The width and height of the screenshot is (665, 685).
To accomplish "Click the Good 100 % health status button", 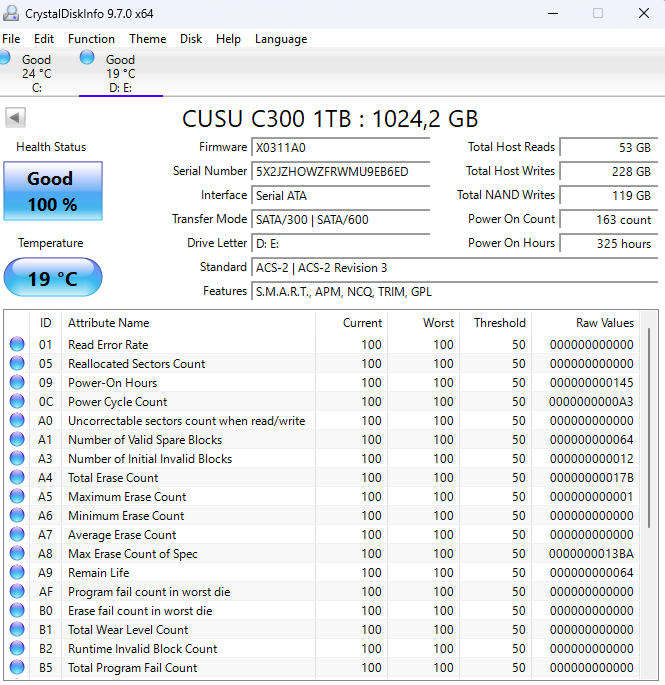I will tap(51, 190).
